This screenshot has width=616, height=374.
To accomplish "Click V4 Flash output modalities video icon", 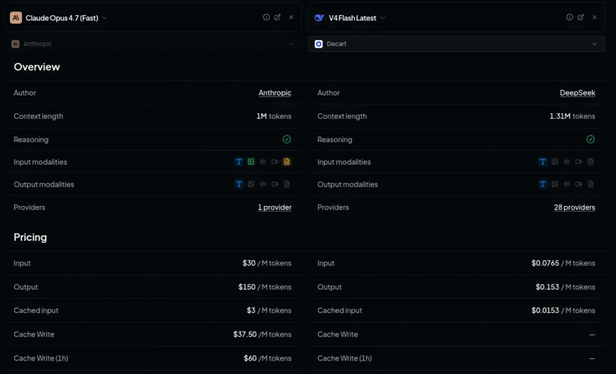I will tap(578, 184).
